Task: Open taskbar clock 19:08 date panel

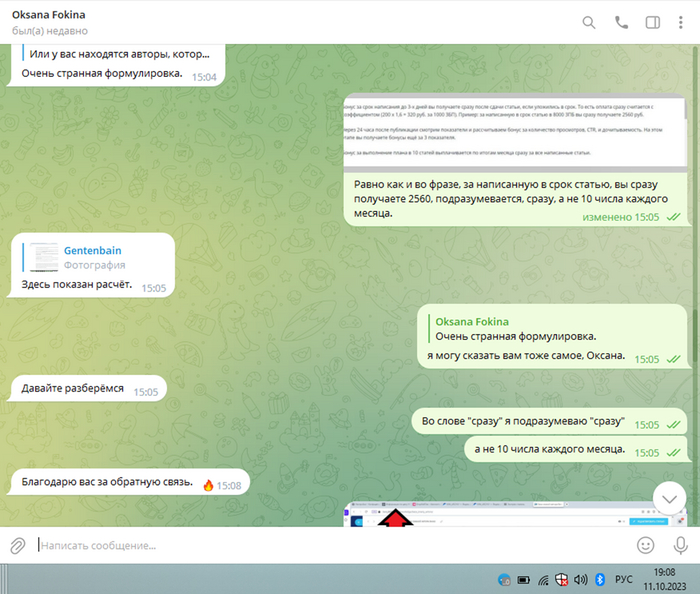Action: 665,579
